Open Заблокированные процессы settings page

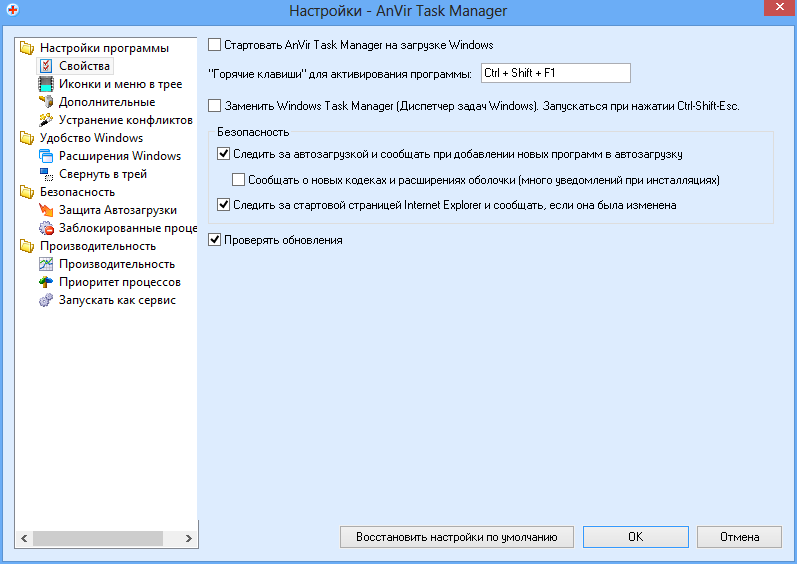pyautogui.click(x=128, y=228)
